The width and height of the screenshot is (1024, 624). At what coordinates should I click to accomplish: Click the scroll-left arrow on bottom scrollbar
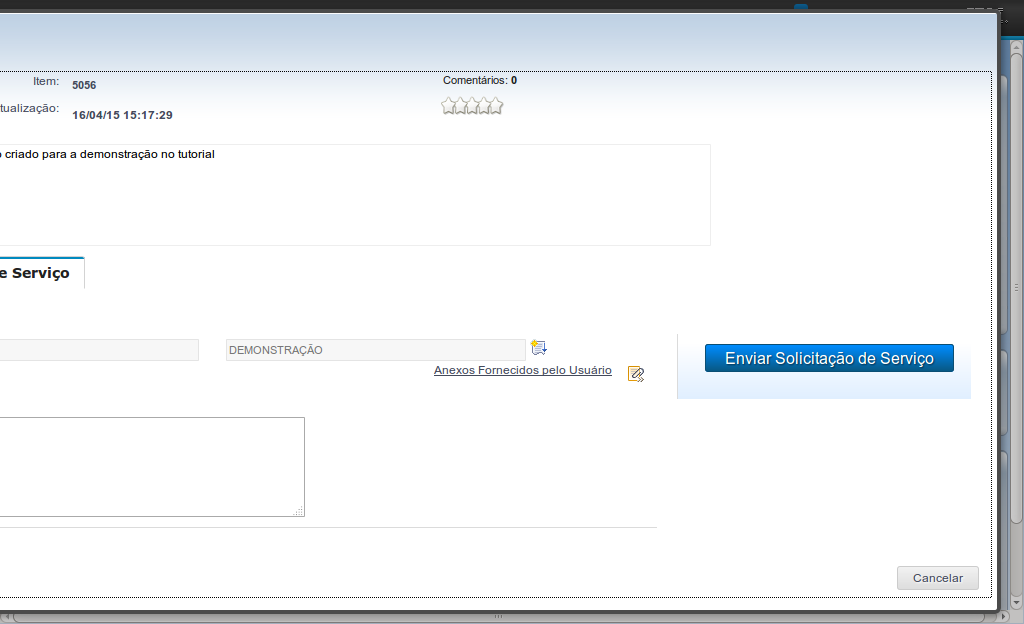coord(6,617)
